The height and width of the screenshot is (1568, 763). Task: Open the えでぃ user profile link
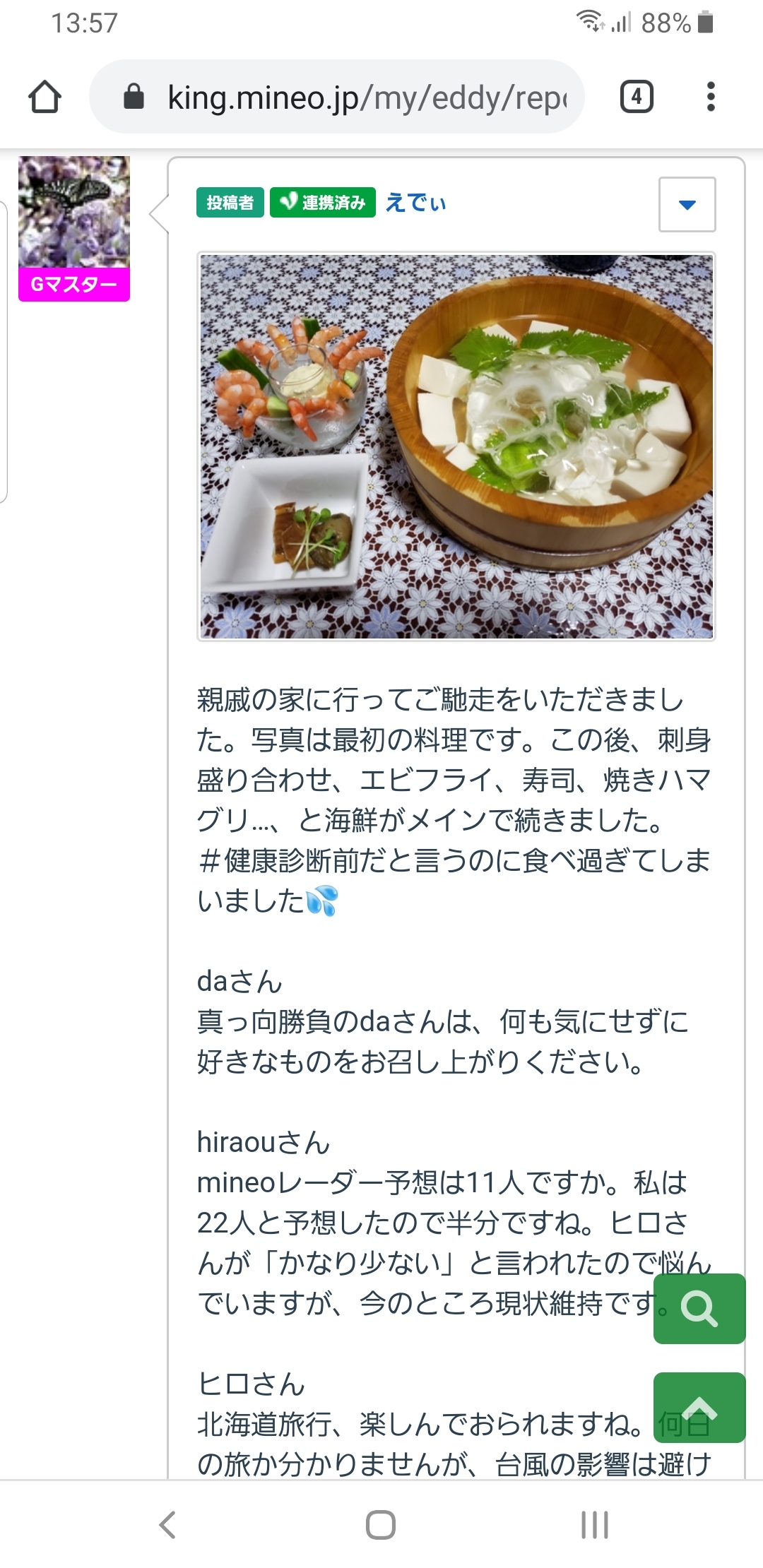click(415, 203)
